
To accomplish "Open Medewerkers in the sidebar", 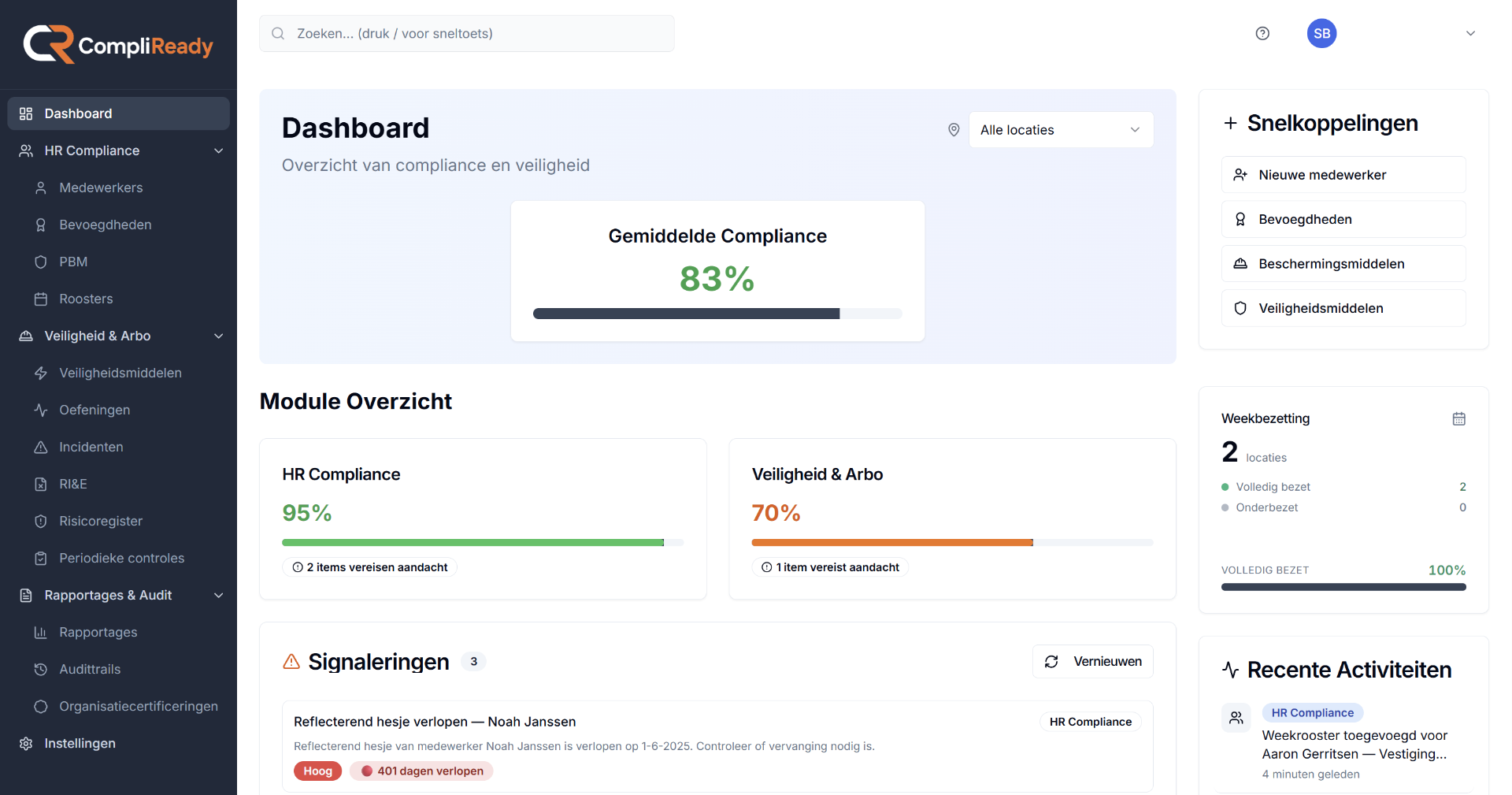I will tap(118, 188).
